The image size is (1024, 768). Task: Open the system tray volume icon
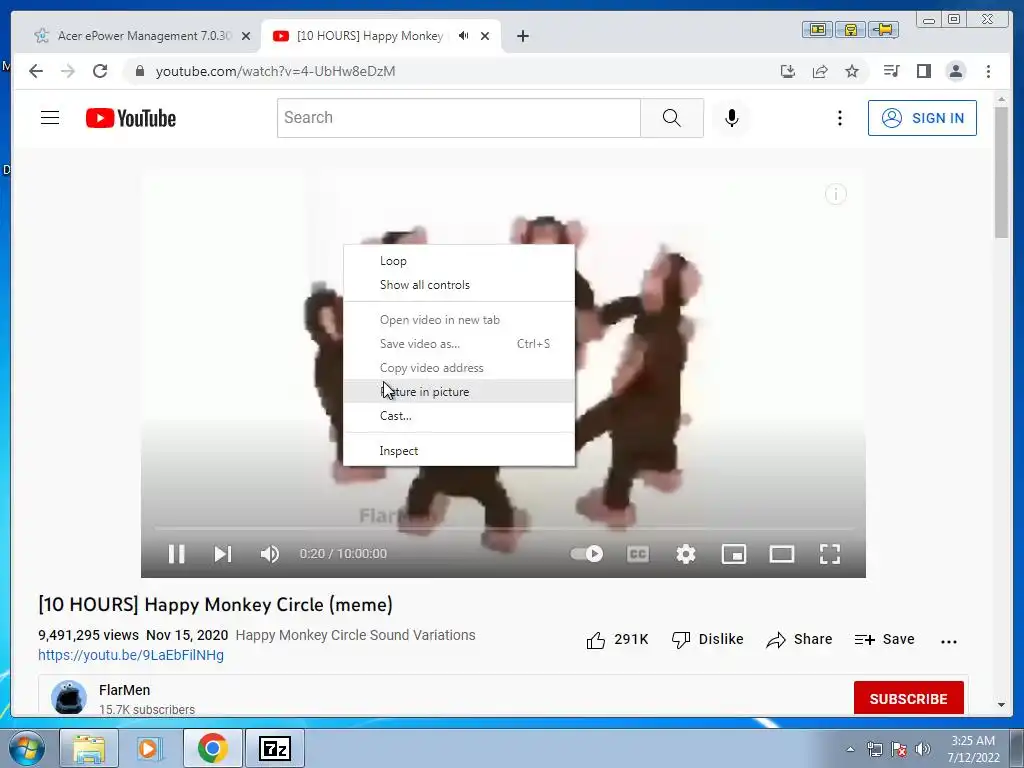923,749
